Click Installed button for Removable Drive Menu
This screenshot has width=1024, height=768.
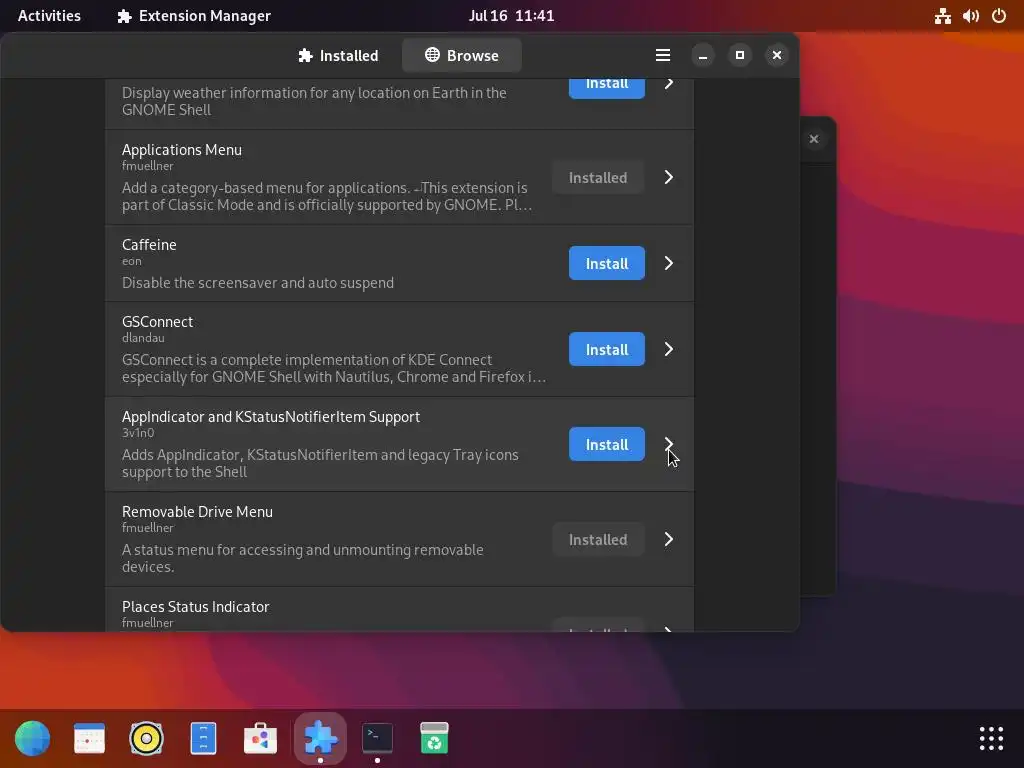pos(598,539)
